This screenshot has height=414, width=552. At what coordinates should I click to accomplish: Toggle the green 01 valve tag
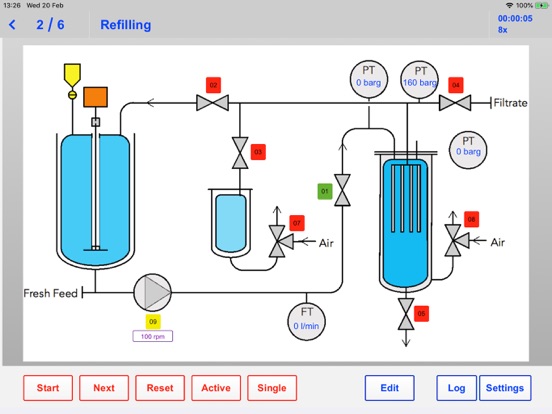pos(325,191)
